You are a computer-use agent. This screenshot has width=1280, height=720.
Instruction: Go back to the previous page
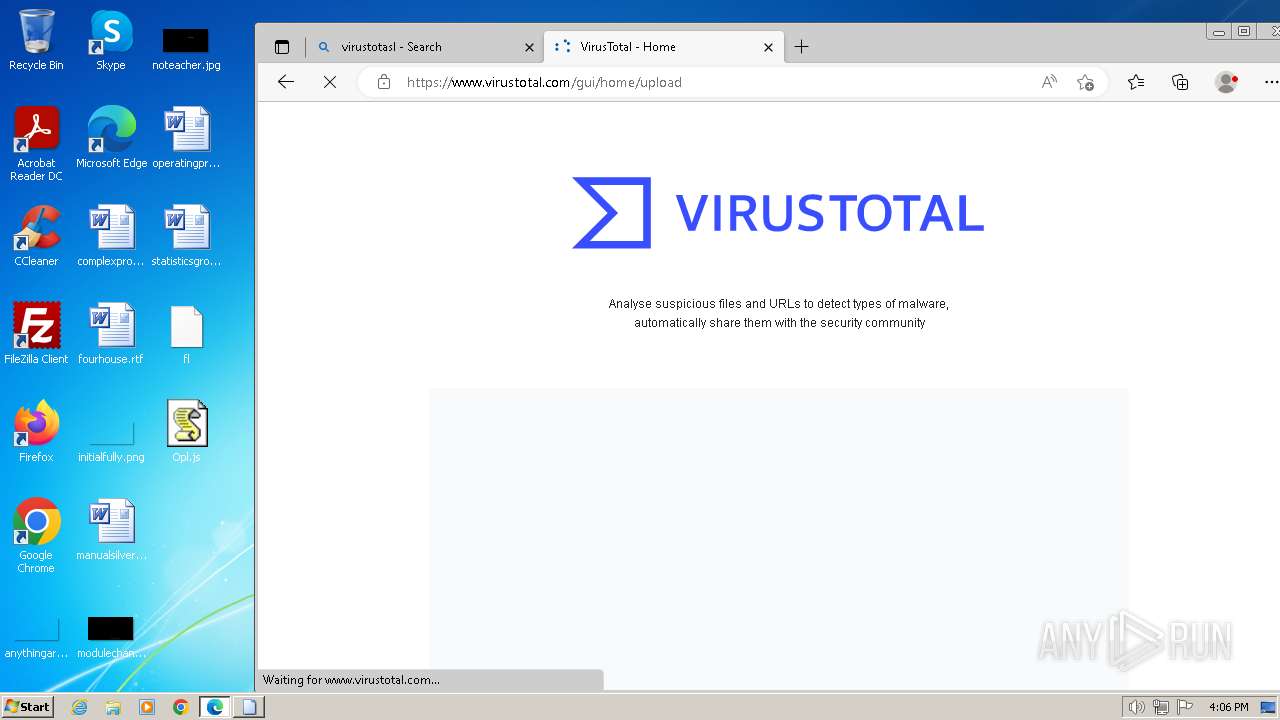point(286,82)
